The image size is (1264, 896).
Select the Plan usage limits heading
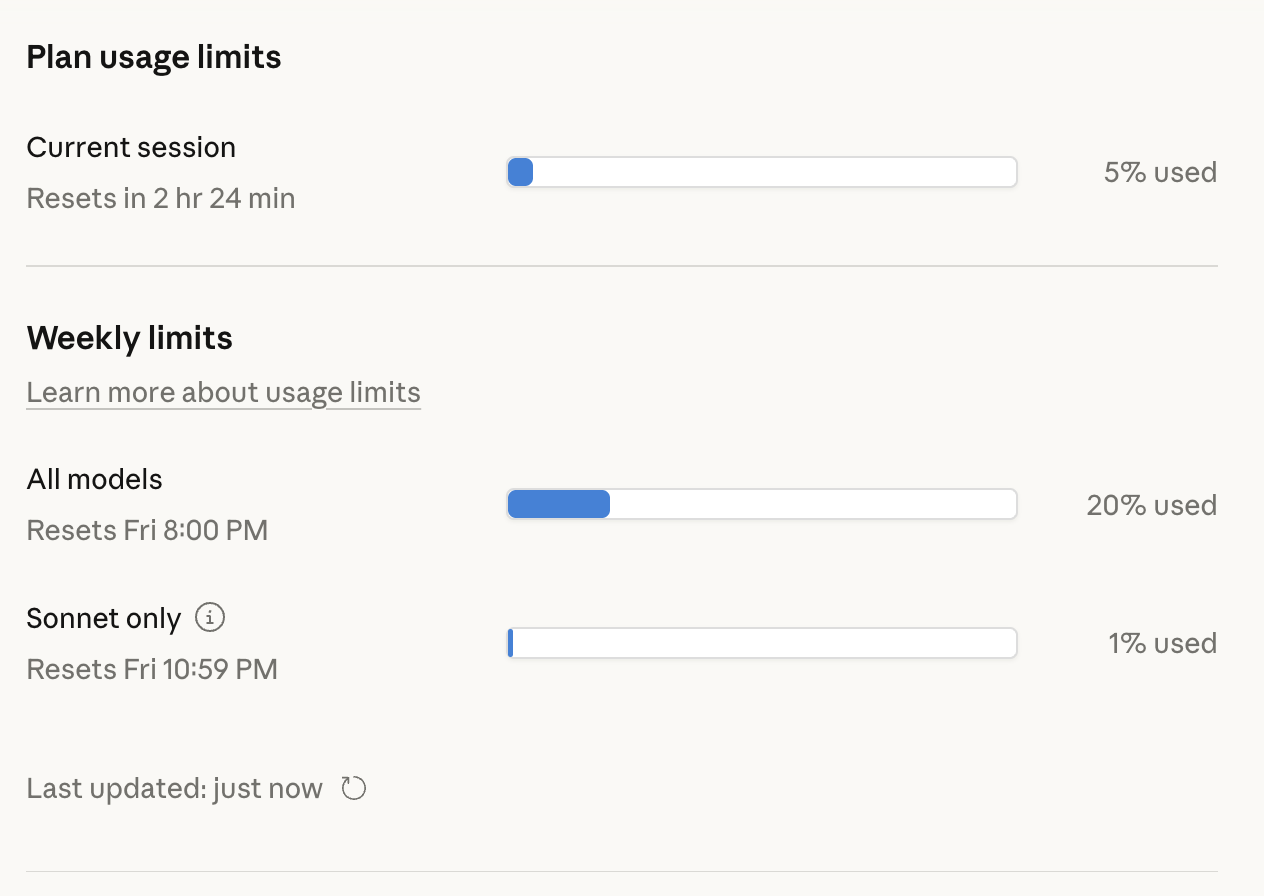tap(154, 57)
